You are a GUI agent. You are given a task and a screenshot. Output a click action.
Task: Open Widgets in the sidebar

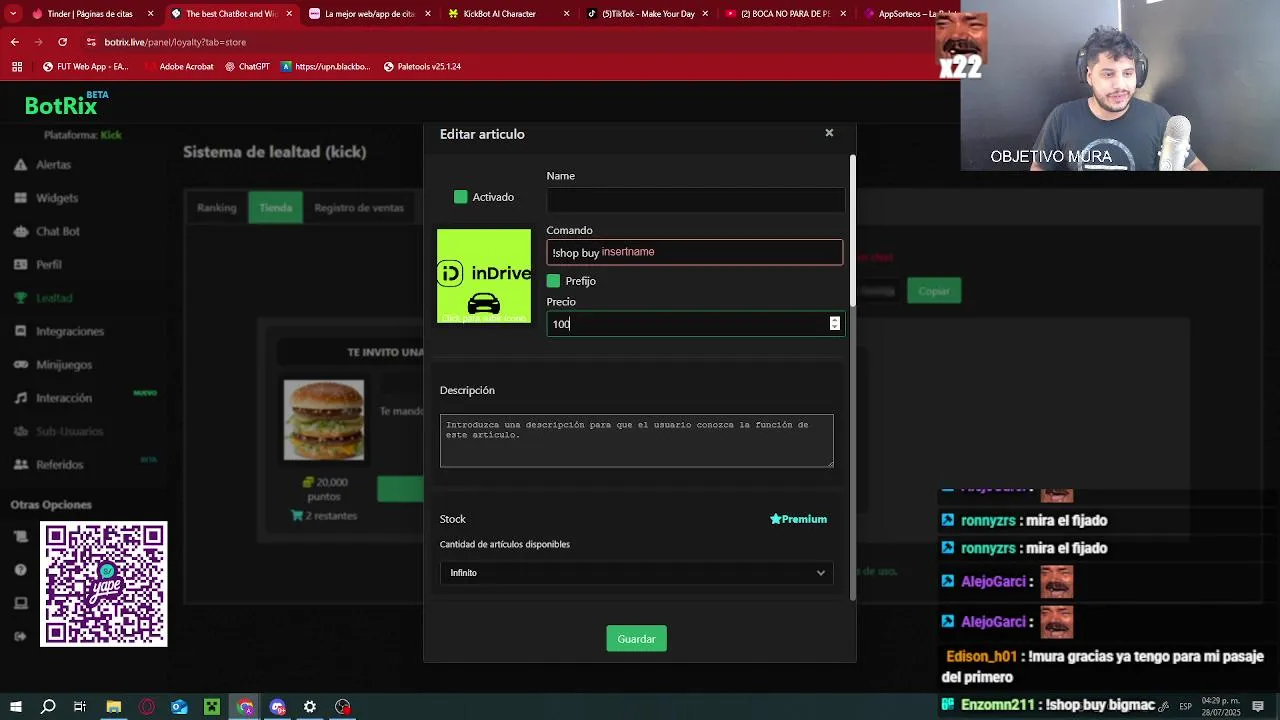[x=57, y=198]
